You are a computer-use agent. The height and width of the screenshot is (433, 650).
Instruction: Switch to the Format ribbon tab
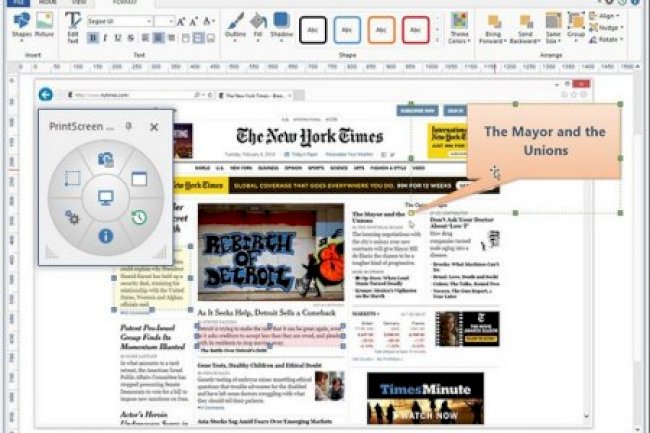pyautogui.click(x=125, y=2)
